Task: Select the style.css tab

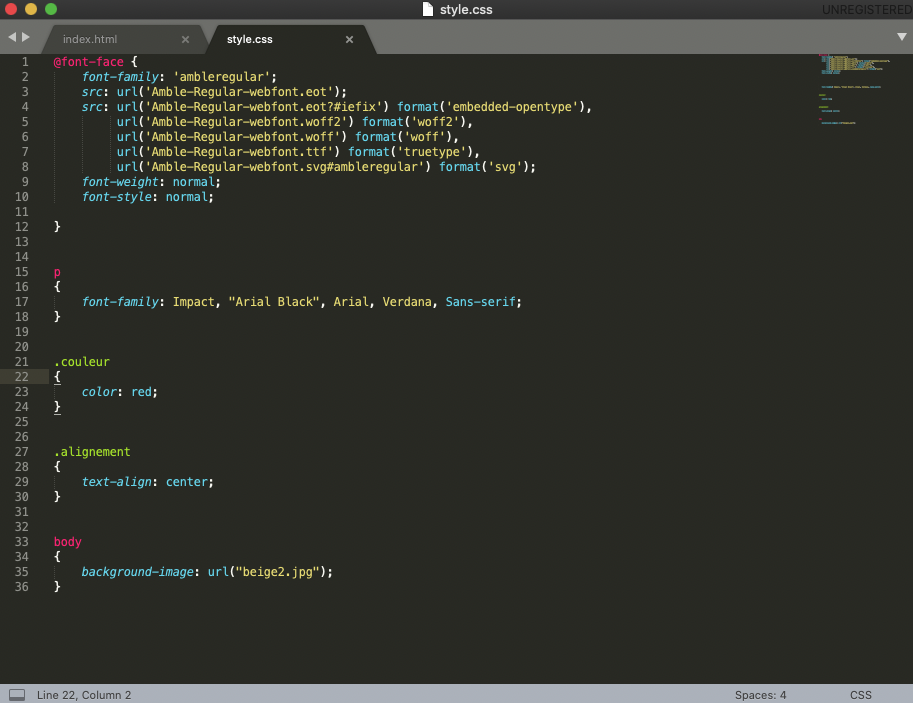Action: tap(250, 40)
